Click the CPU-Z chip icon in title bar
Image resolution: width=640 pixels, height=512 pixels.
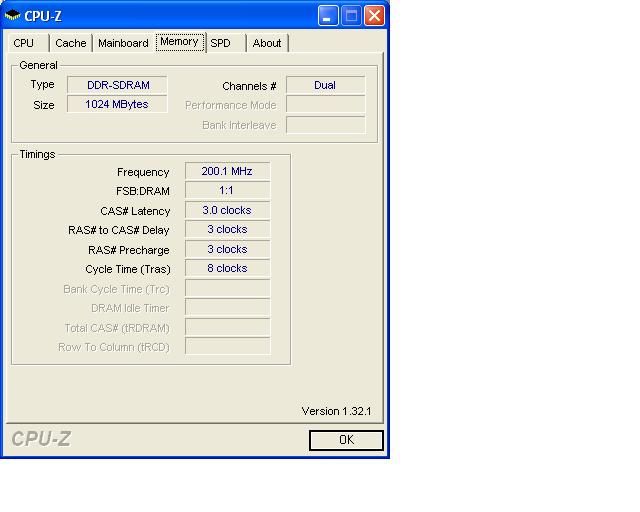click(x=12, y=16)
